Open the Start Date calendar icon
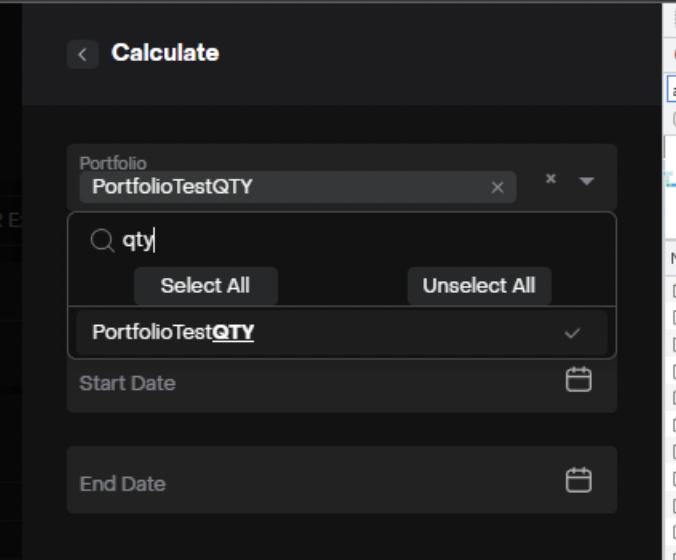The width and height of the screenshot is (676, 560). click(x=579, y=380)
